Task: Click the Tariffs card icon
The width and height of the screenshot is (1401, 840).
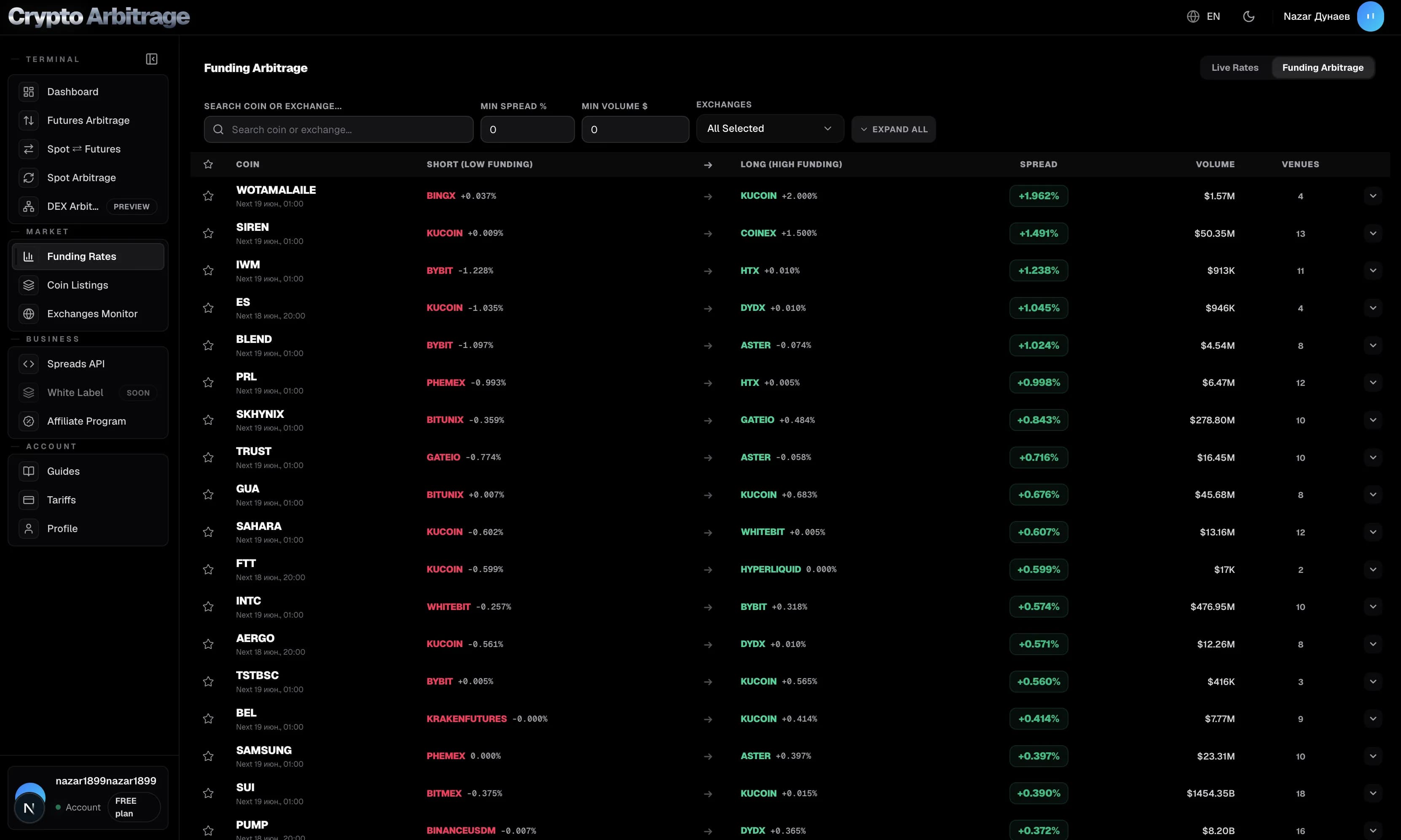Action: (x=29, y=500)
